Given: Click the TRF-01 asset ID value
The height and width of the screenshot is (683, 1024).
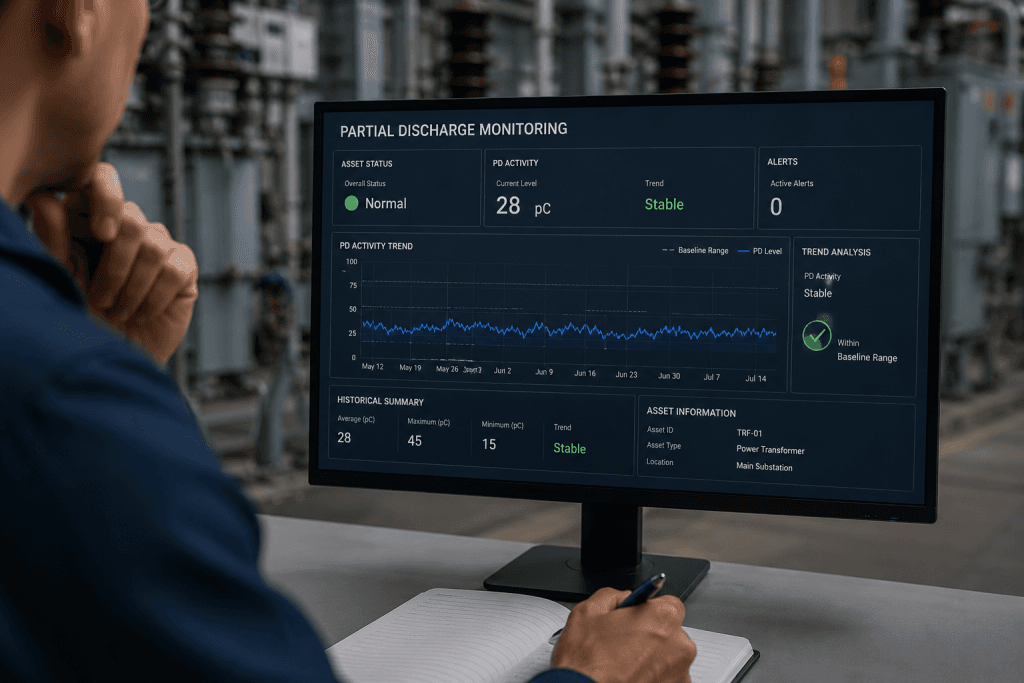Looking at the screenshot, I should pyautogui.click(x=749, y=433).
